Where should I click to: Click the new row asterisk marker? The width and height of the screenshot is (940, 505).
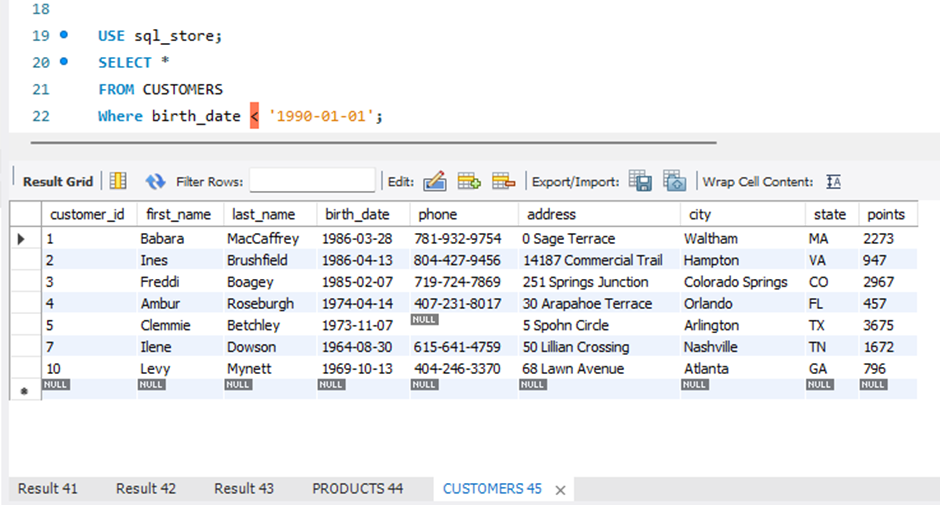click(x=25, y=391)
